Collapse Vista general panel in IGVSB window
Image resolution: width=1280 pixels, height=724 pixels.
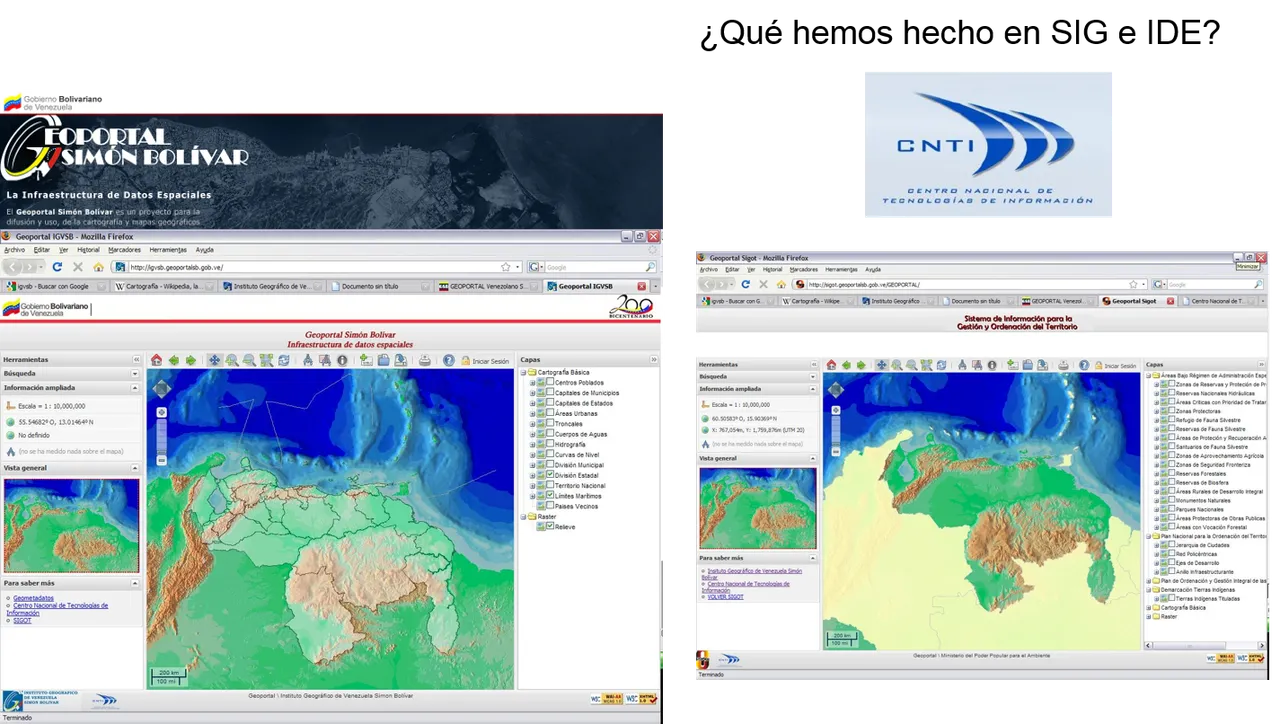tap(135, 468)
